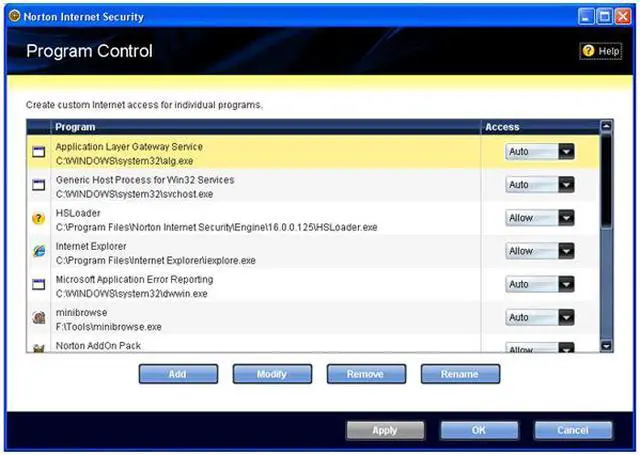Click the Norton logo in title bar
Viewport: 640px width, 455px height.
(x=14, y=17)
